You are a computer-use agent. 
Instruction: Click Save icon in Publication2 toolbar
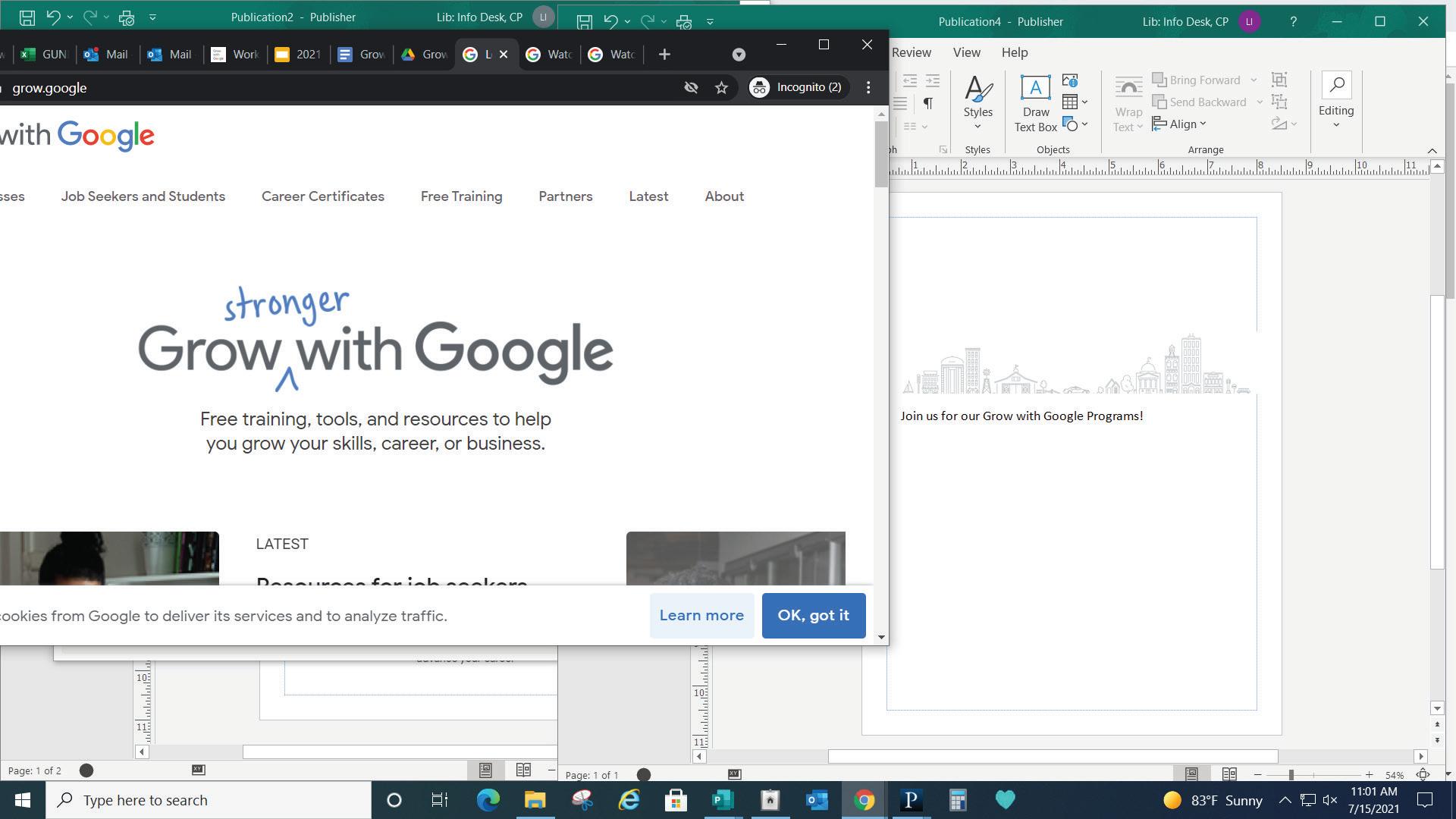[x=27, y=17]
